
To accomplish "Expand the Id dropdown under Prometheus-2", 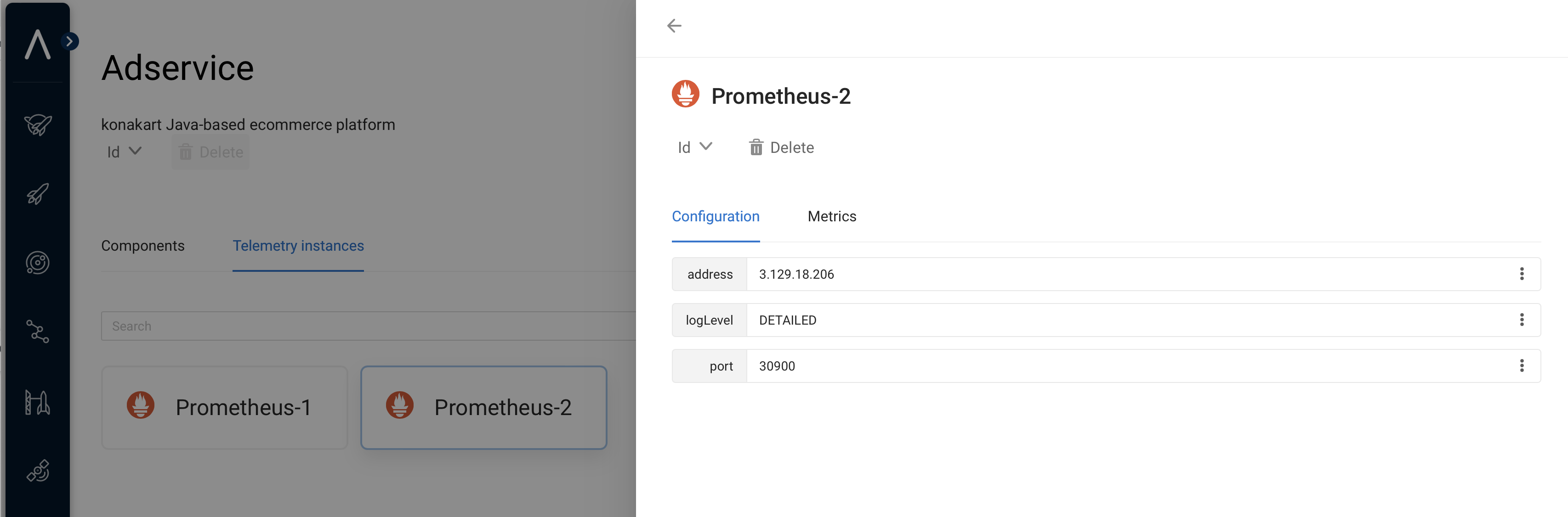I will click(x=694, y=147).
